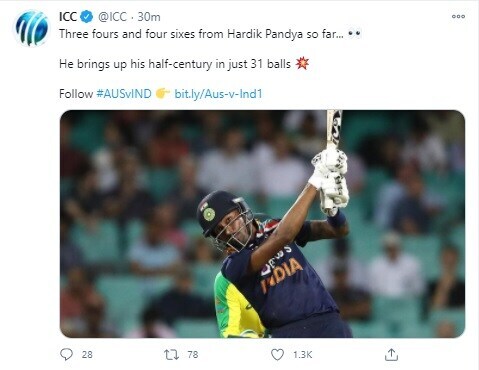Viewport: 479px width, 370px height.
Task: Click the share upload icon
Action: click(391, 354)
